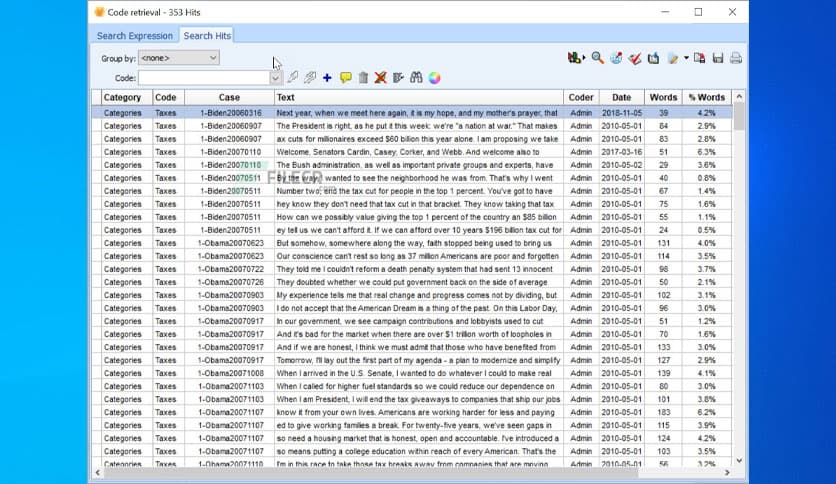Click the Code input field
Viewport: 836px width, 484px height.
[204, 78]
